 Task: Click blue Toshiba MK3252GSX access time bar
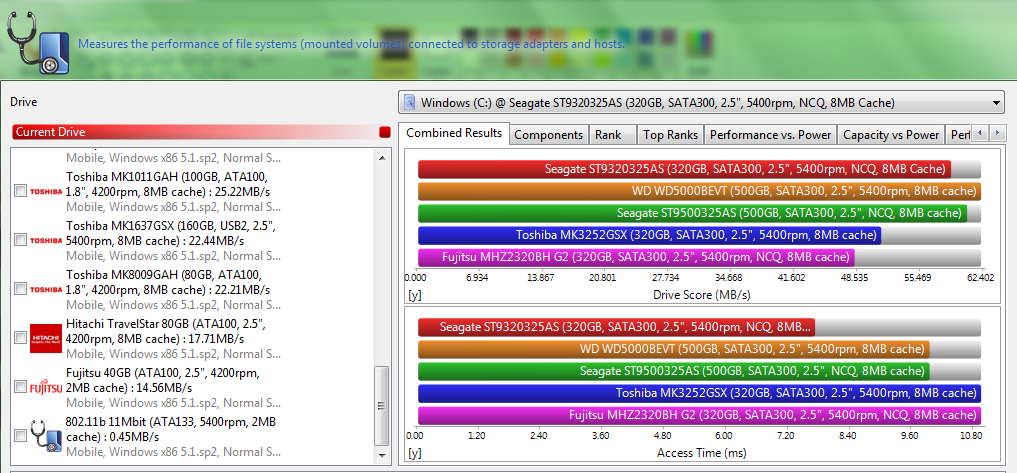point(699,393)
